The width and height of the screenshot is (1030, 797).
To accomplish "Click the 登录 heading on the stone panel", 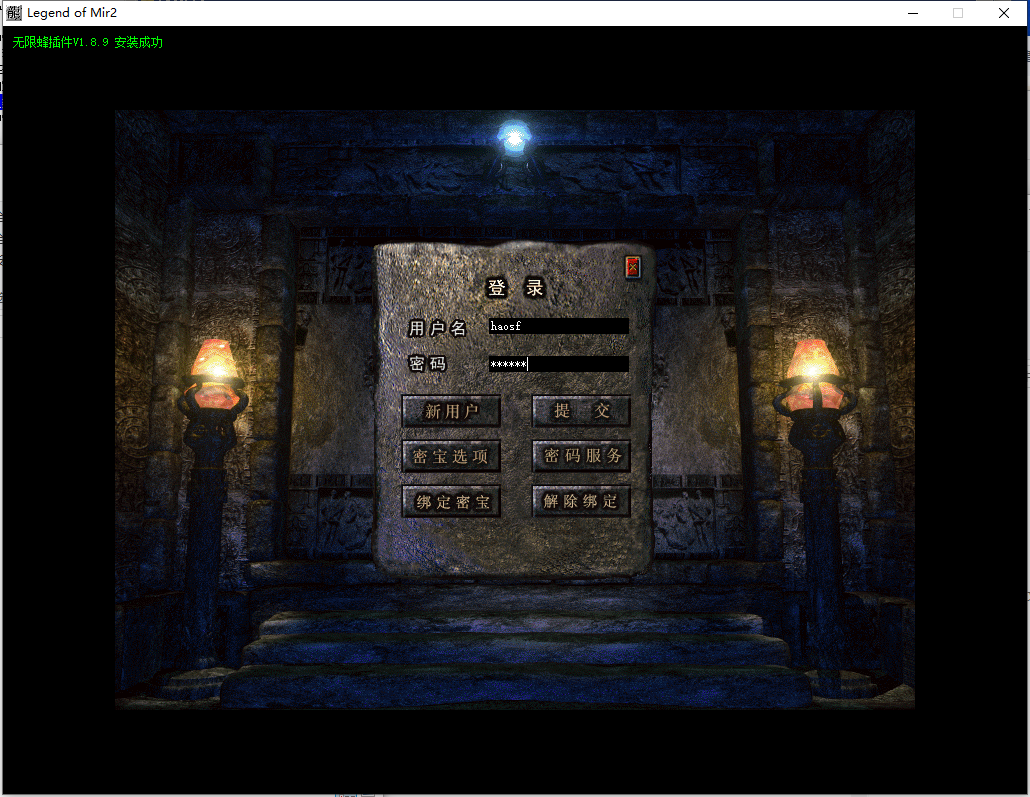I will 516,288.
